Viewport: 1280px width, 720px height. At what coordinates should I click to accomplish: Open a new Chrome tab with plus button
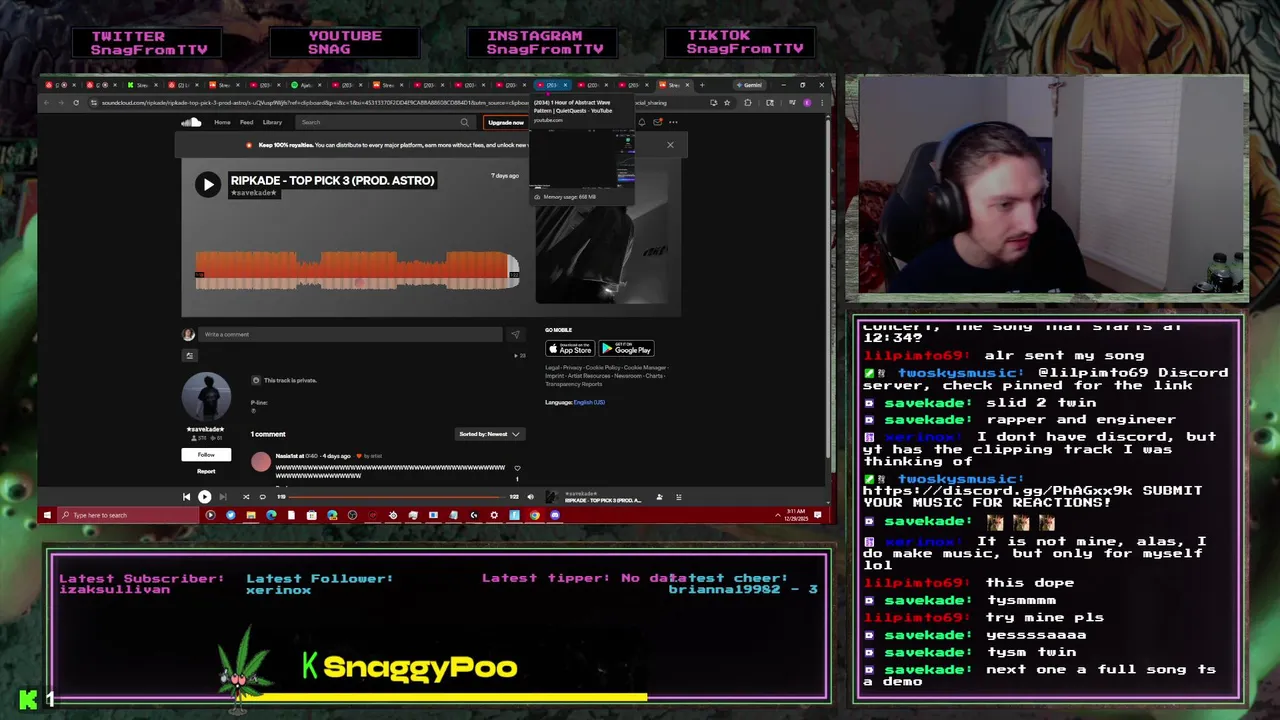[702, 85]
